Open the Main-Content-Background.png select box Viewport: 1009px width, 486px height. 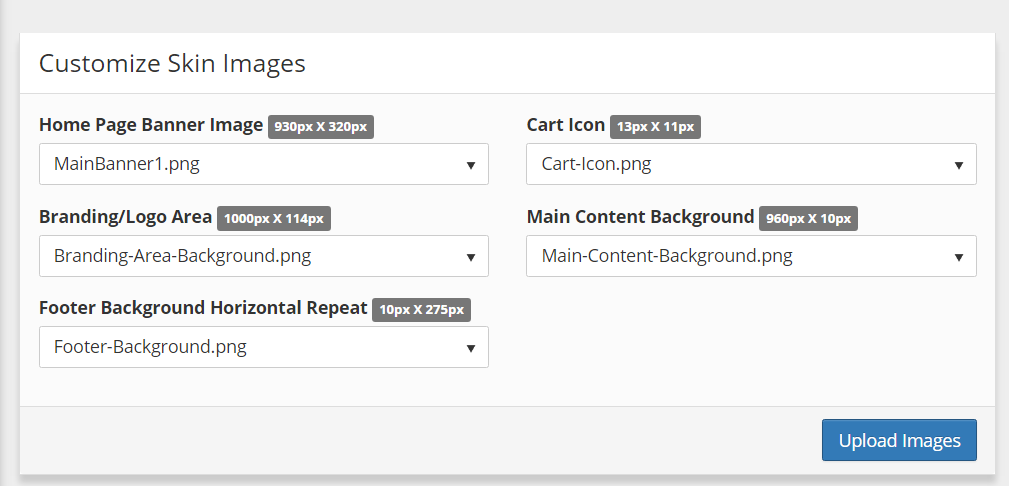coord(751,256)
